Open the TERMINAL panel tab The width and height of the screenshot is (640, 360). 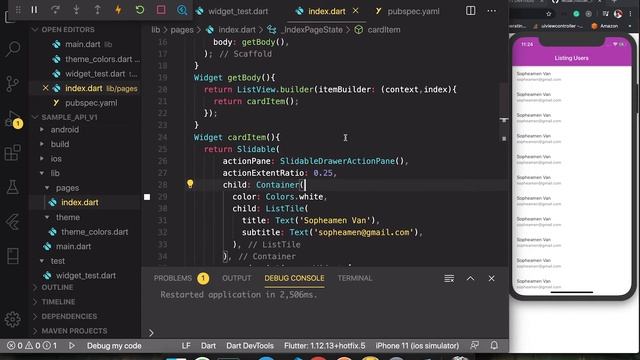pos(354,278)
